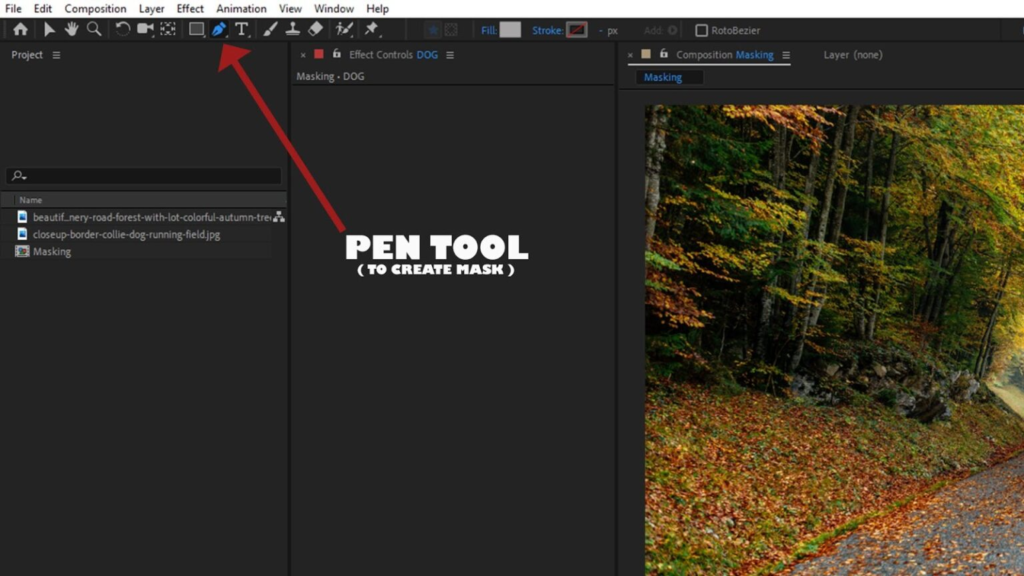Click the Fill color swatch
The height and width of the screenshot is (576, 1024).
[510, 30]
